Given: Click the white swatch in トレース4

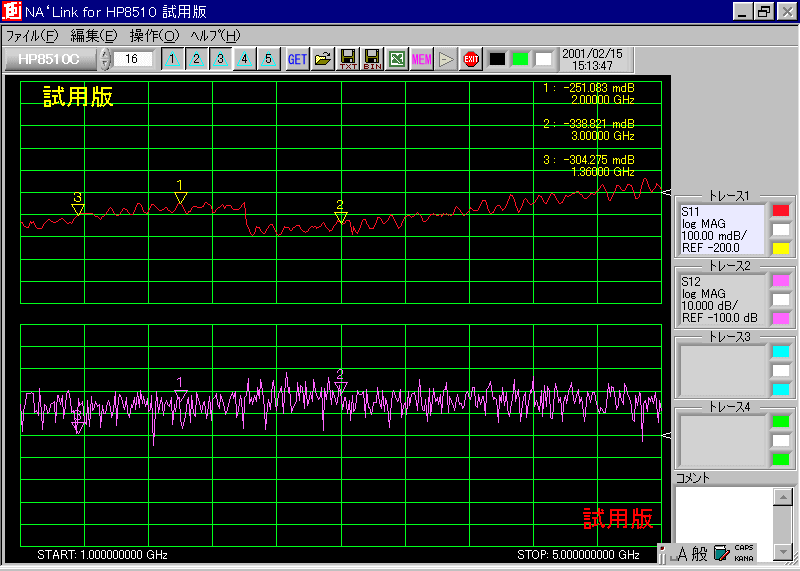Looking at the screenshot, I should pos(781,440).
